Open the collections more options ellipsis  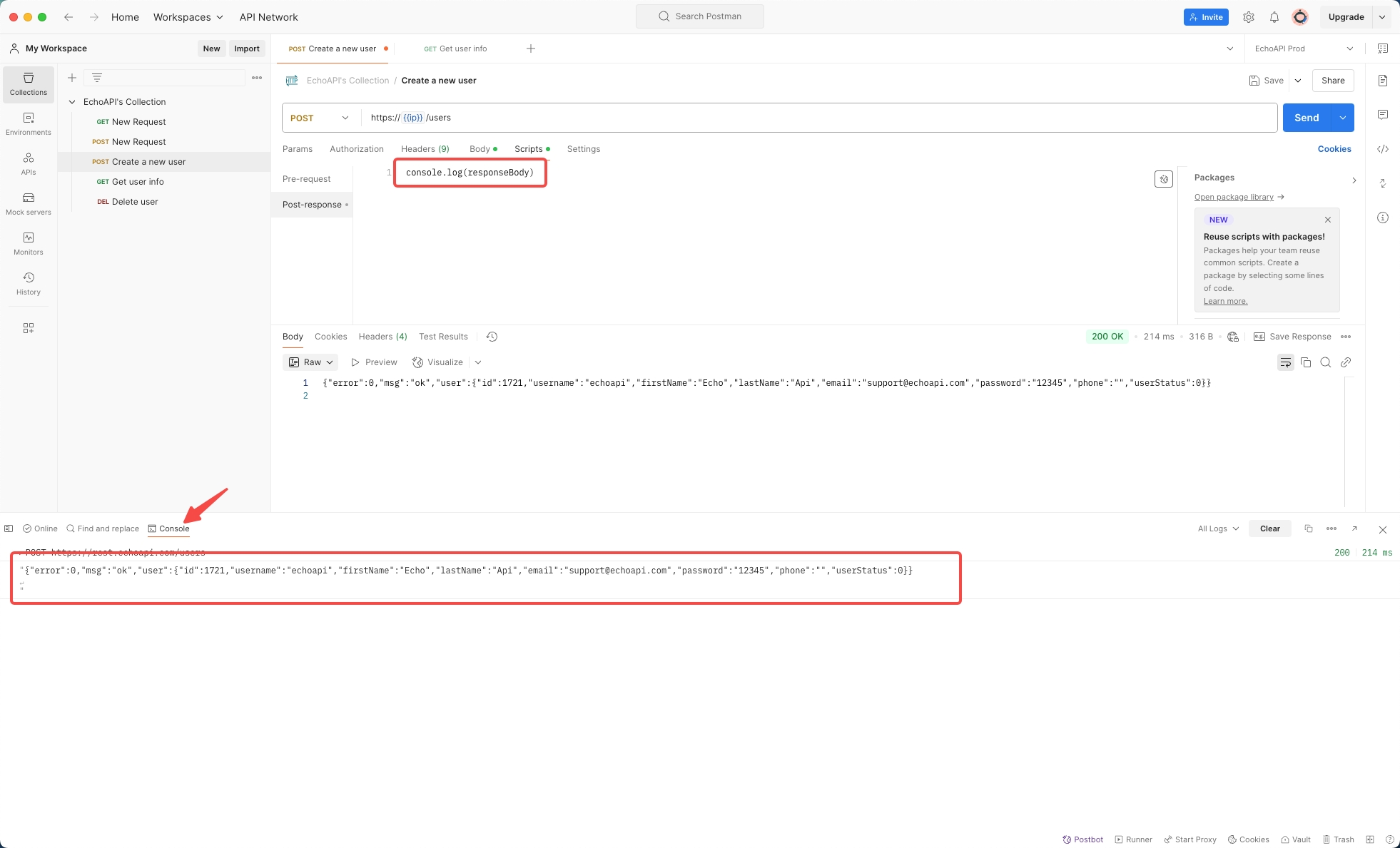[x=257, y=78]
